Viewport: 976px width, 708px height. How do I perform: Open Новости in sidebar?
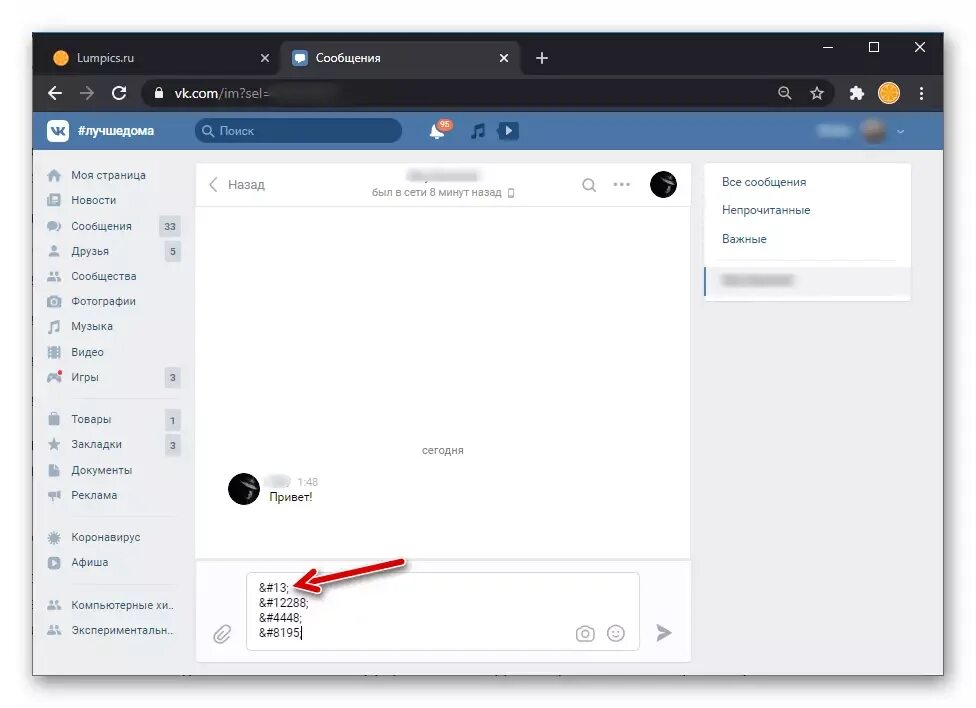93,200
